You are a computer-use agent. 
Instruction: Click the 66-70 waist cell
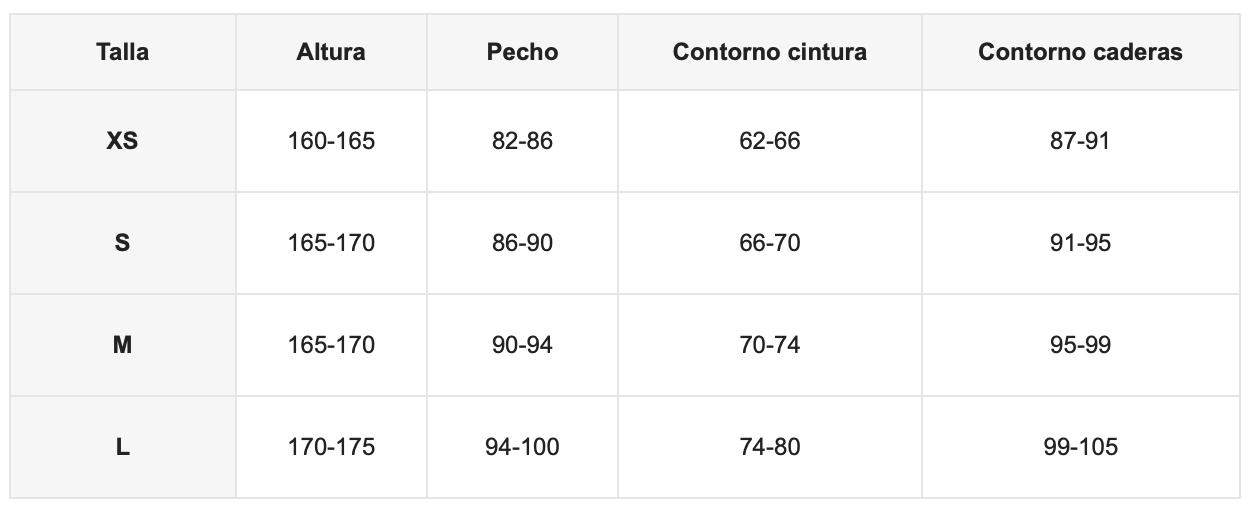click(770, 243)
